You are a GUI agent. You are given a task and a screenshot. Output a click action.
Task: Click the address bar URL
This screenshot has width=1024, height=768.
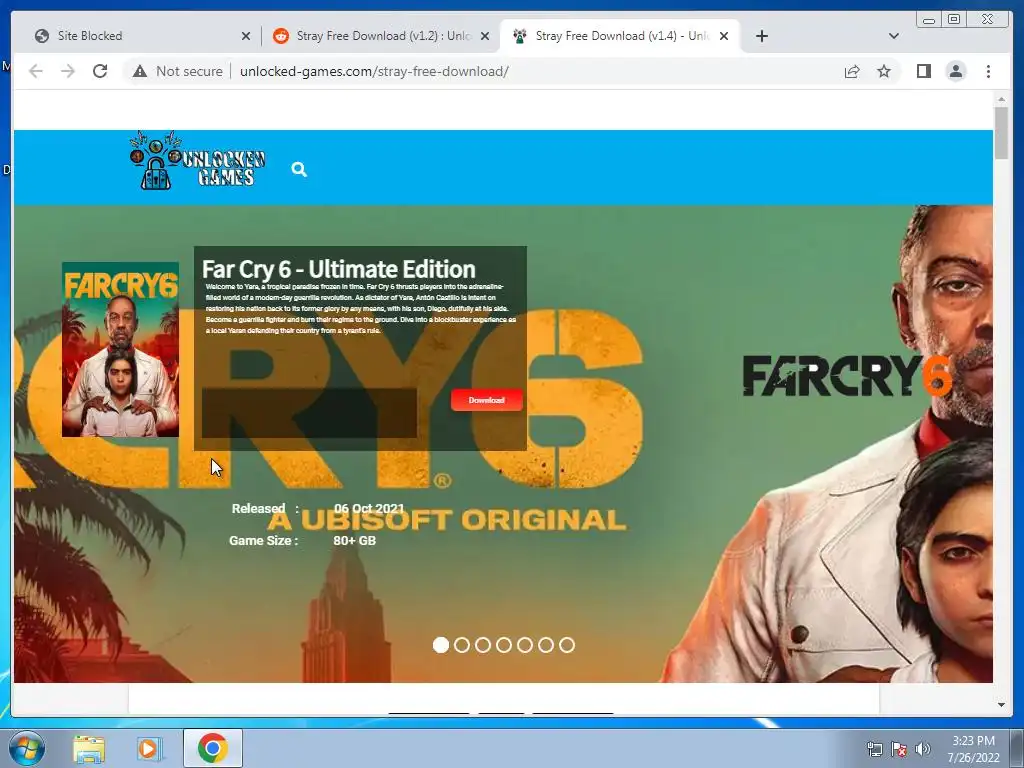(x=374, y=71)
